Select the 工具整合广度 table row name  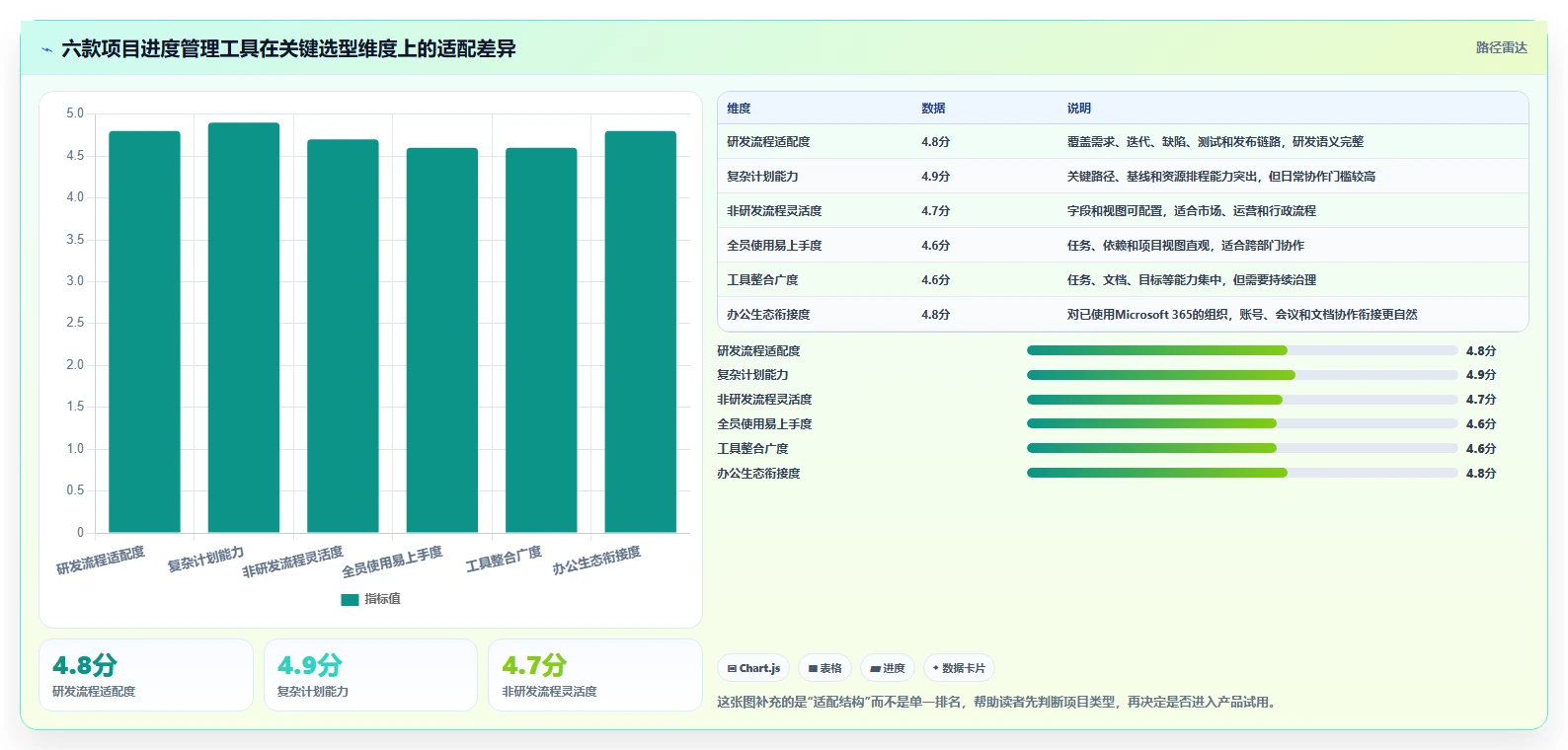(762, 280)
